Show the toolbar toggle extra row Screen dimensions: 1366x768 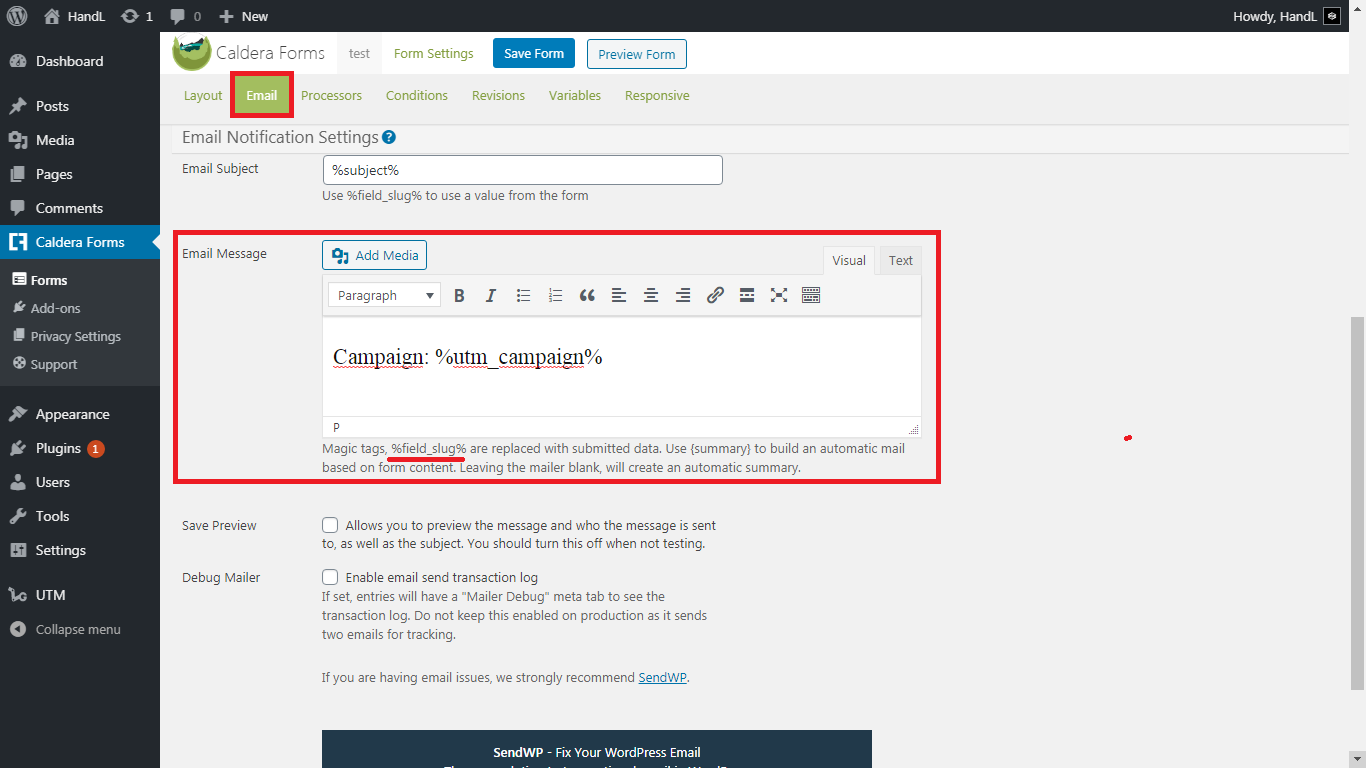811,295
